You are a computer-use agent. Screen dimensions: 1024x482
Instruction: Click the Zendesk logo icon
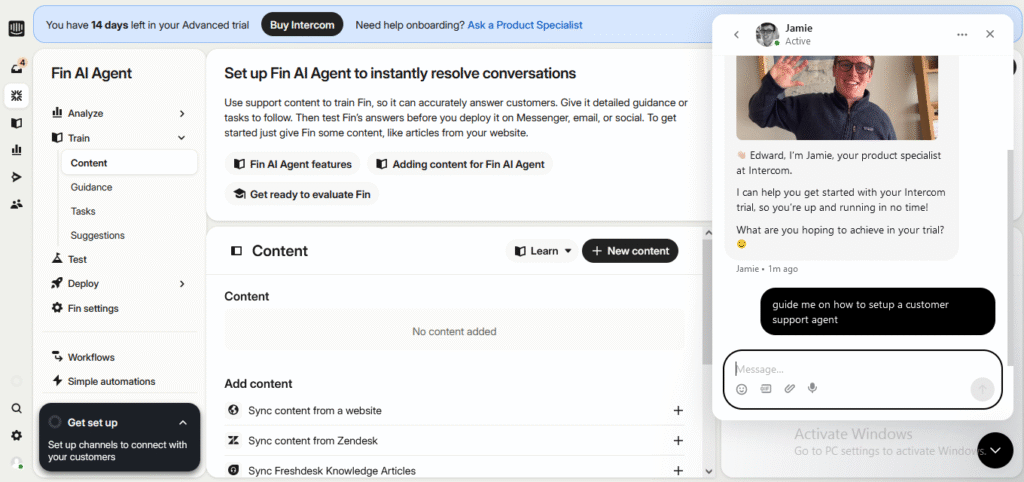pyautogui.click(x=232, y=440)
